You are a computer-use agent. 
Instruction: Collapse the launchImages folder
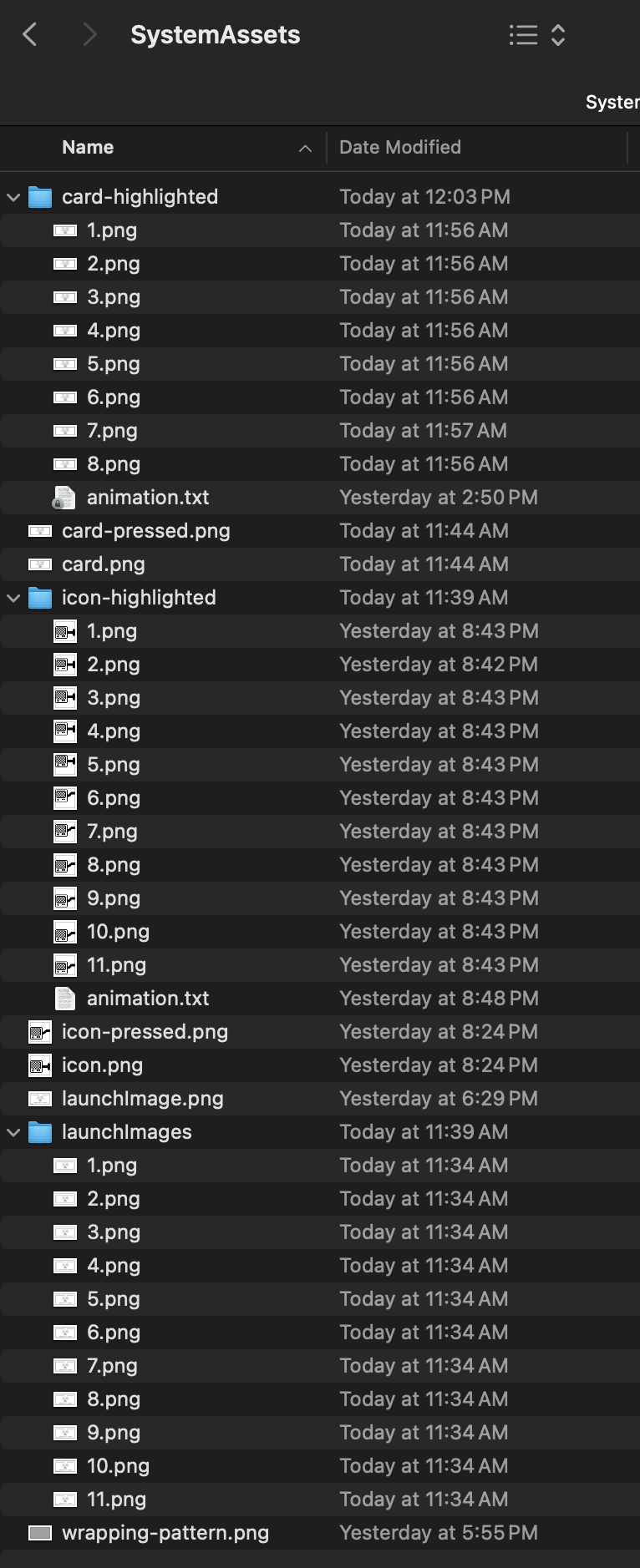[x=13, y=1132]
